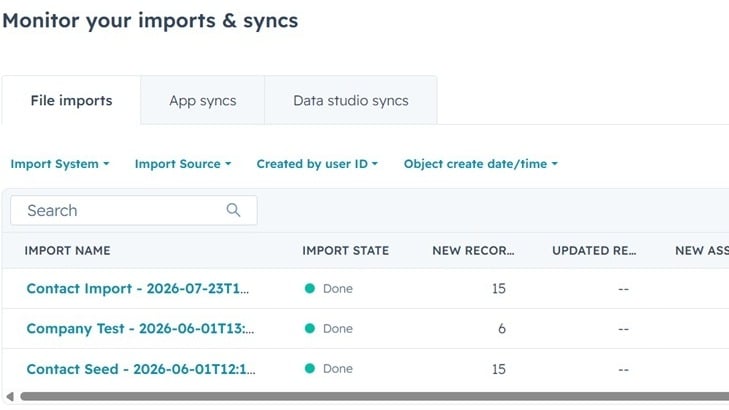Click updated records dashes in Contact Seed row
This screenshot has width=729, height=410.
coord(623,370)
